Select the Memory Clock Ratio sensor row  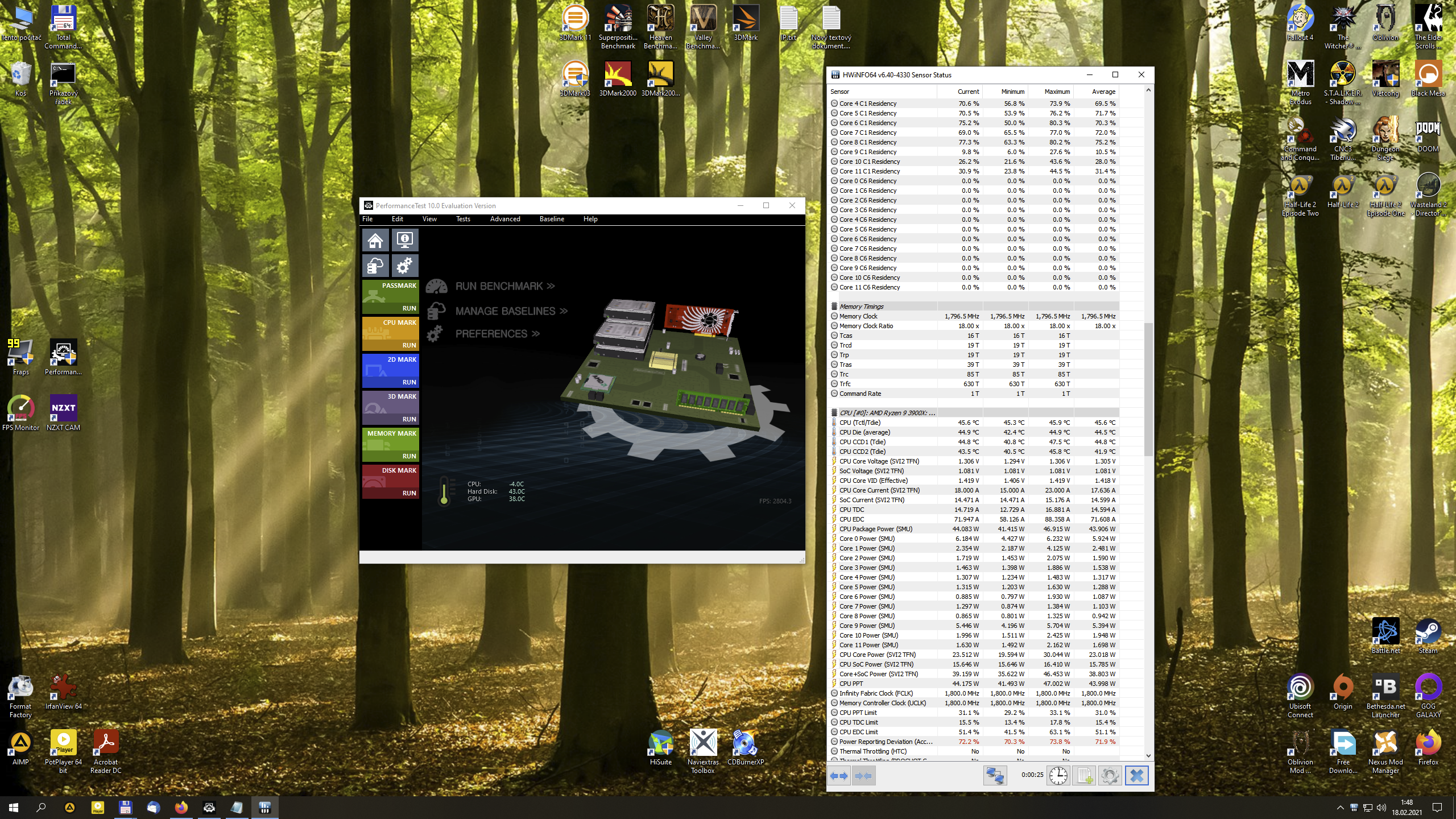pyautogui.click(x=974, y=326)
